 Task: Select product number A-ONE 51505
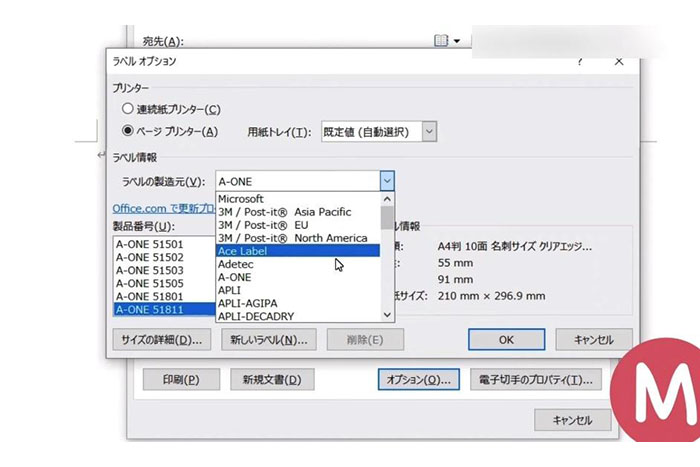(x=164, y=283)
